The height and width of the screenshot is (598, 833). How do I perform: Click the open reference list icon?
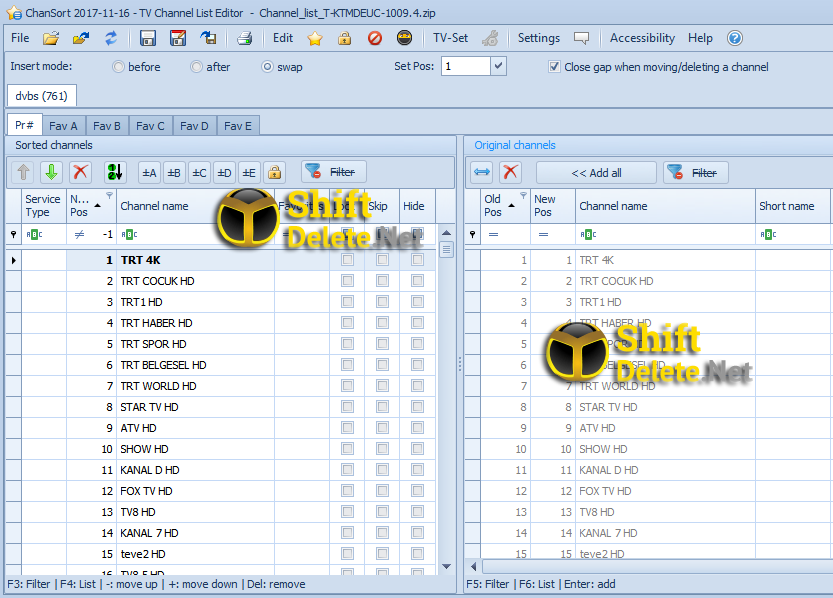pos(81,38)
